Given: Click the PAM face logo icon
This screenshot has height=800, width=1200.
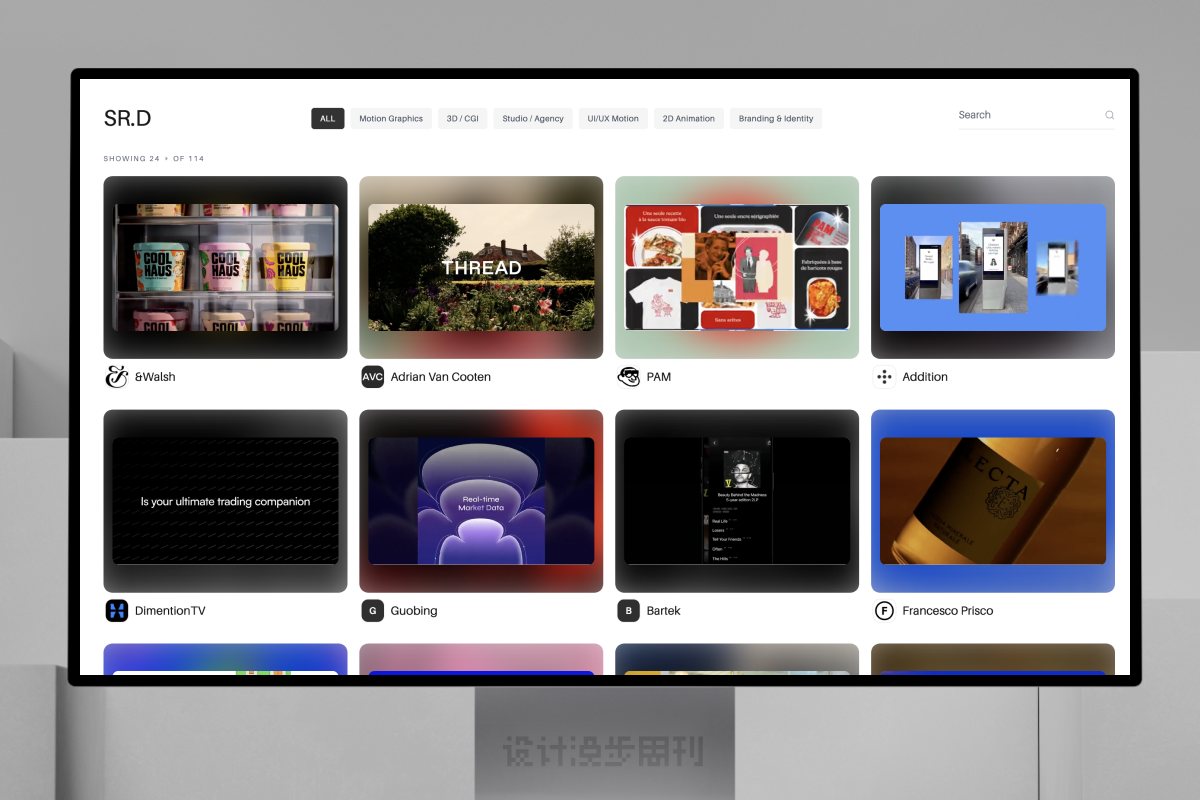Looking at the screenshot, I should tap(629, 377).
